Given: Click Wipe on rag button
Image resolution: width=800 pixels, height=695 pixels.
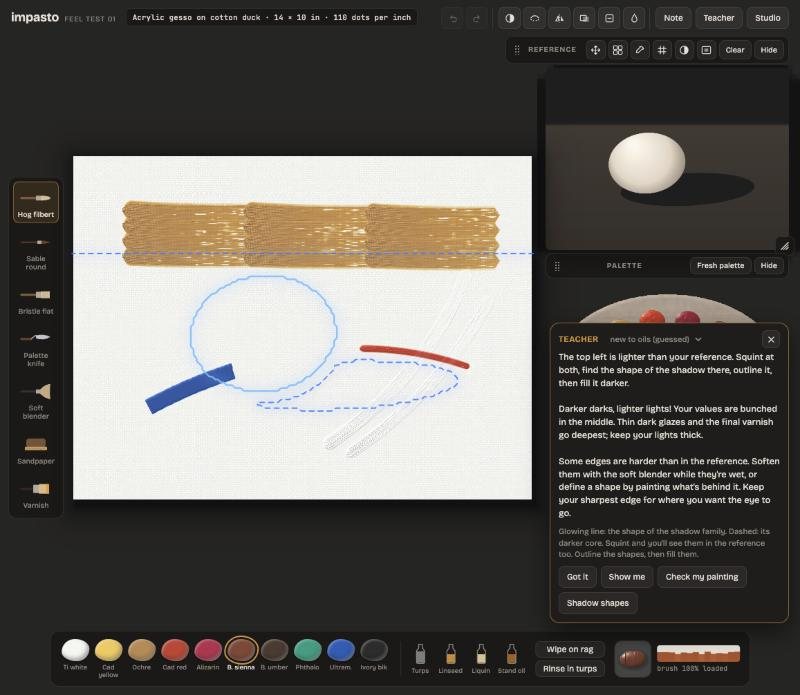Looking at the screenshot, I should 570,650.
